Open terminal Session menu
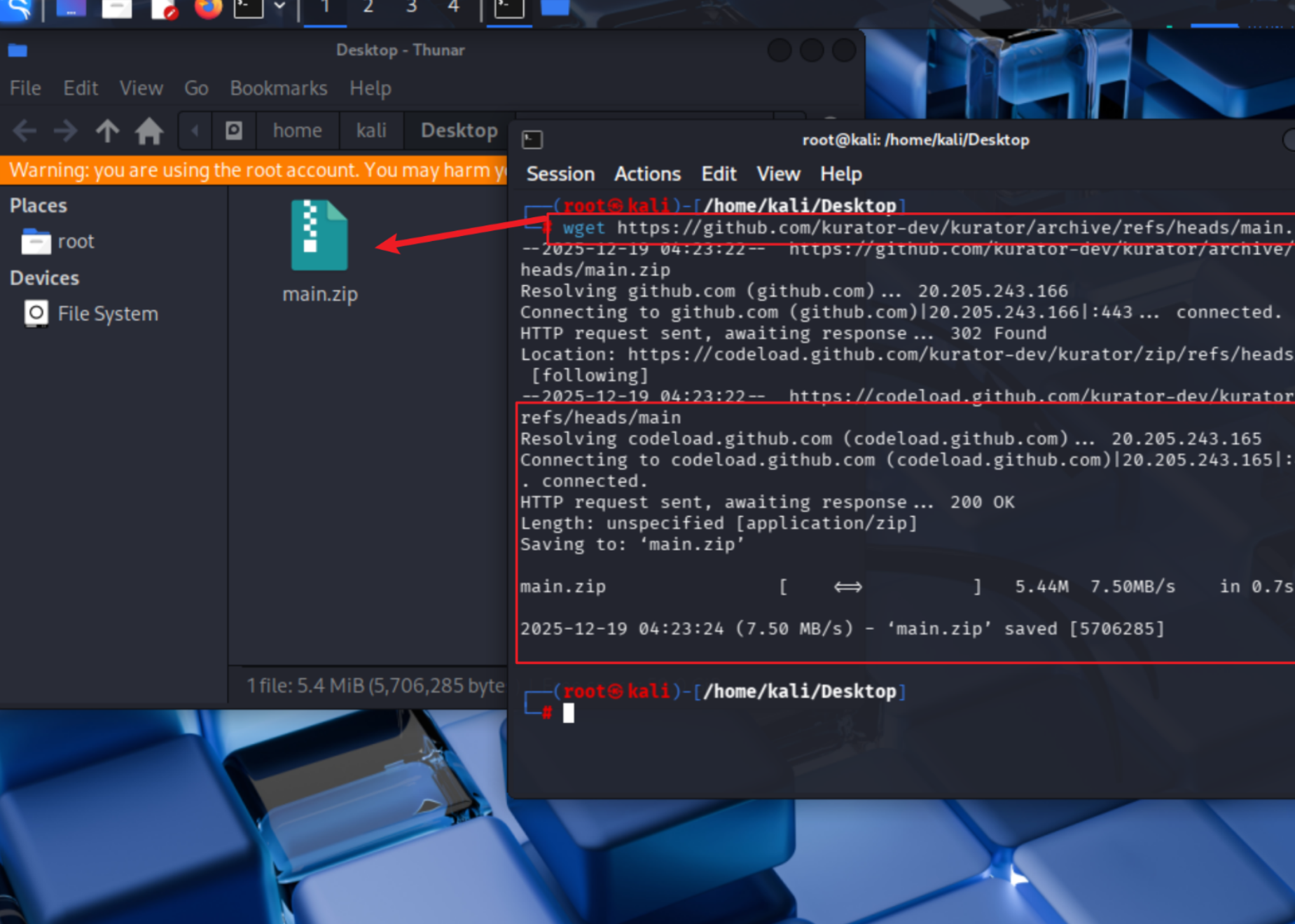Screen dimensions: 1295x924 (560, 174)
